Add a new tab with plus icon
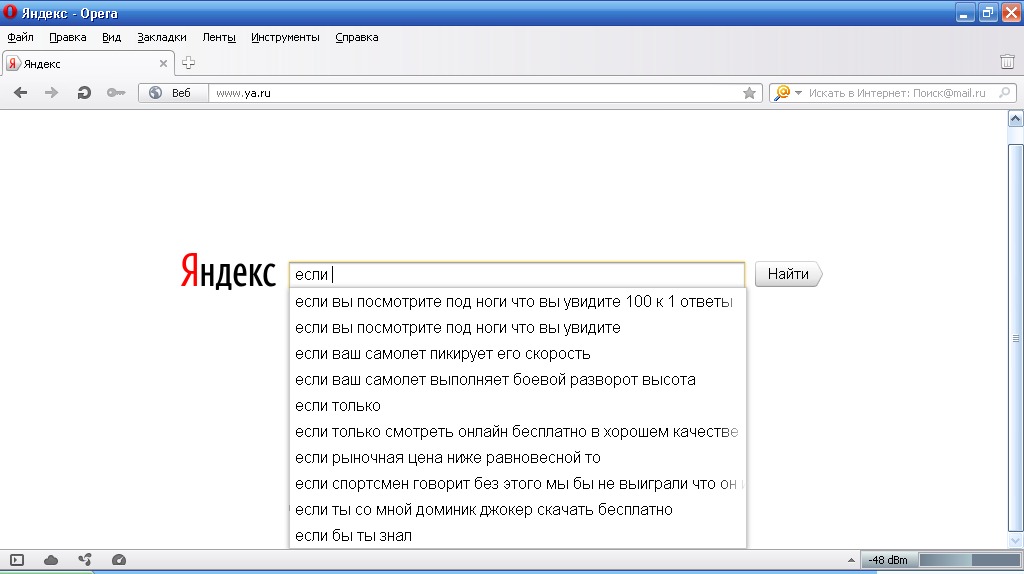1024x574 pixels. coord(188,63)
